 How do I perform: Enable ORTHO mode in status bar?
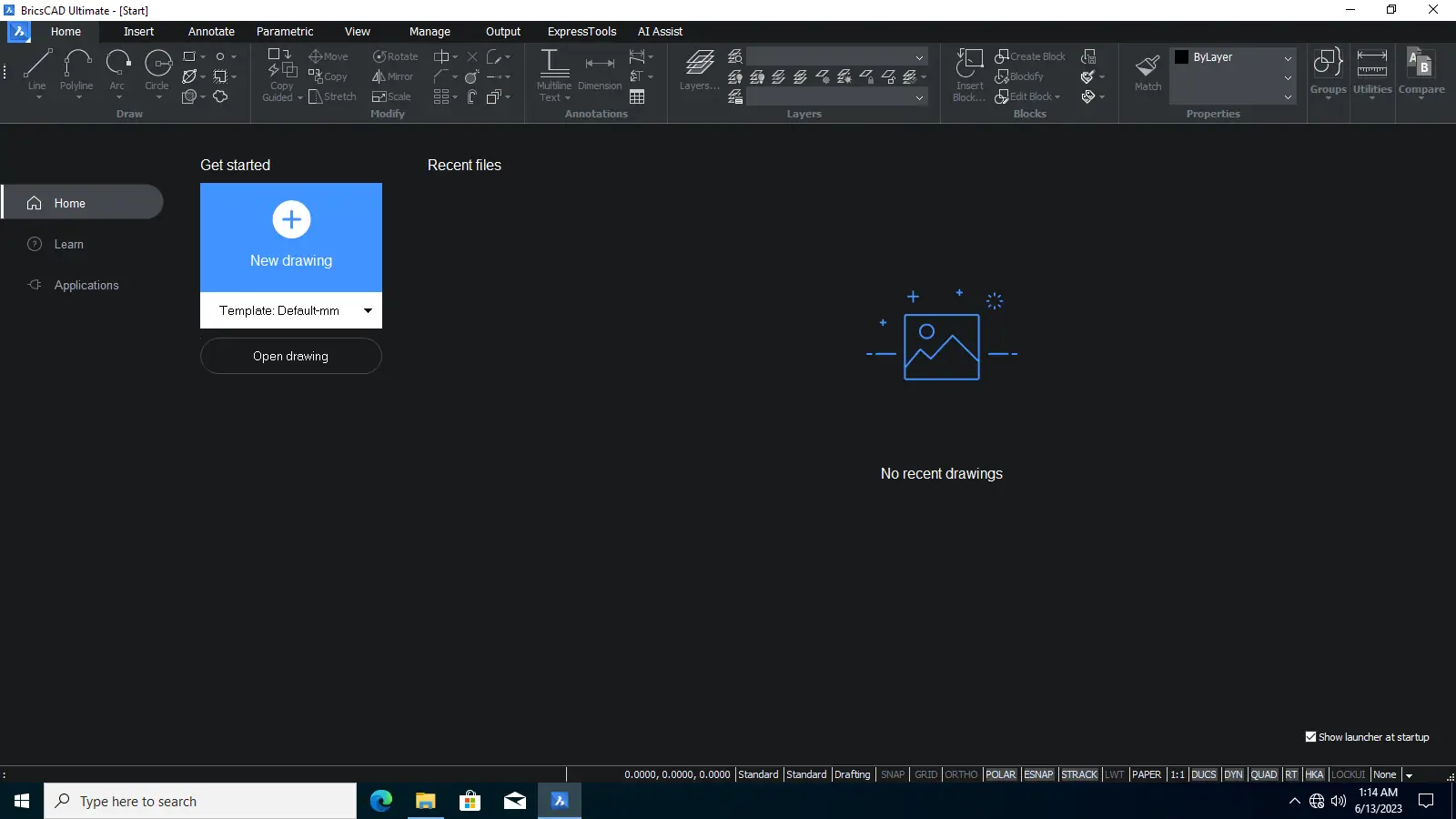pyautogui.click(x=961, y=774)
